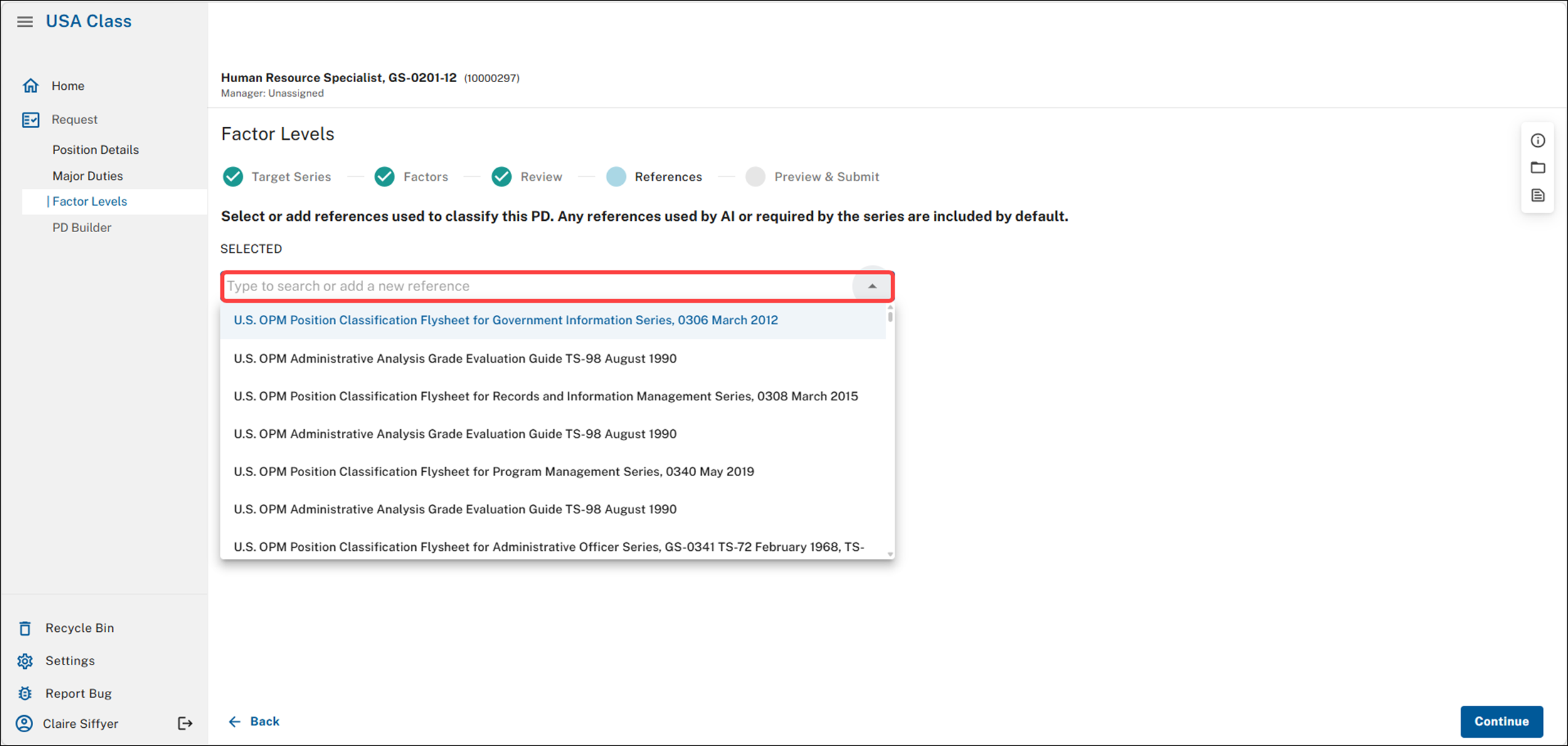1568x746 pixels.
Task: Click the USA Class logo title
Action: pos(88,21)
